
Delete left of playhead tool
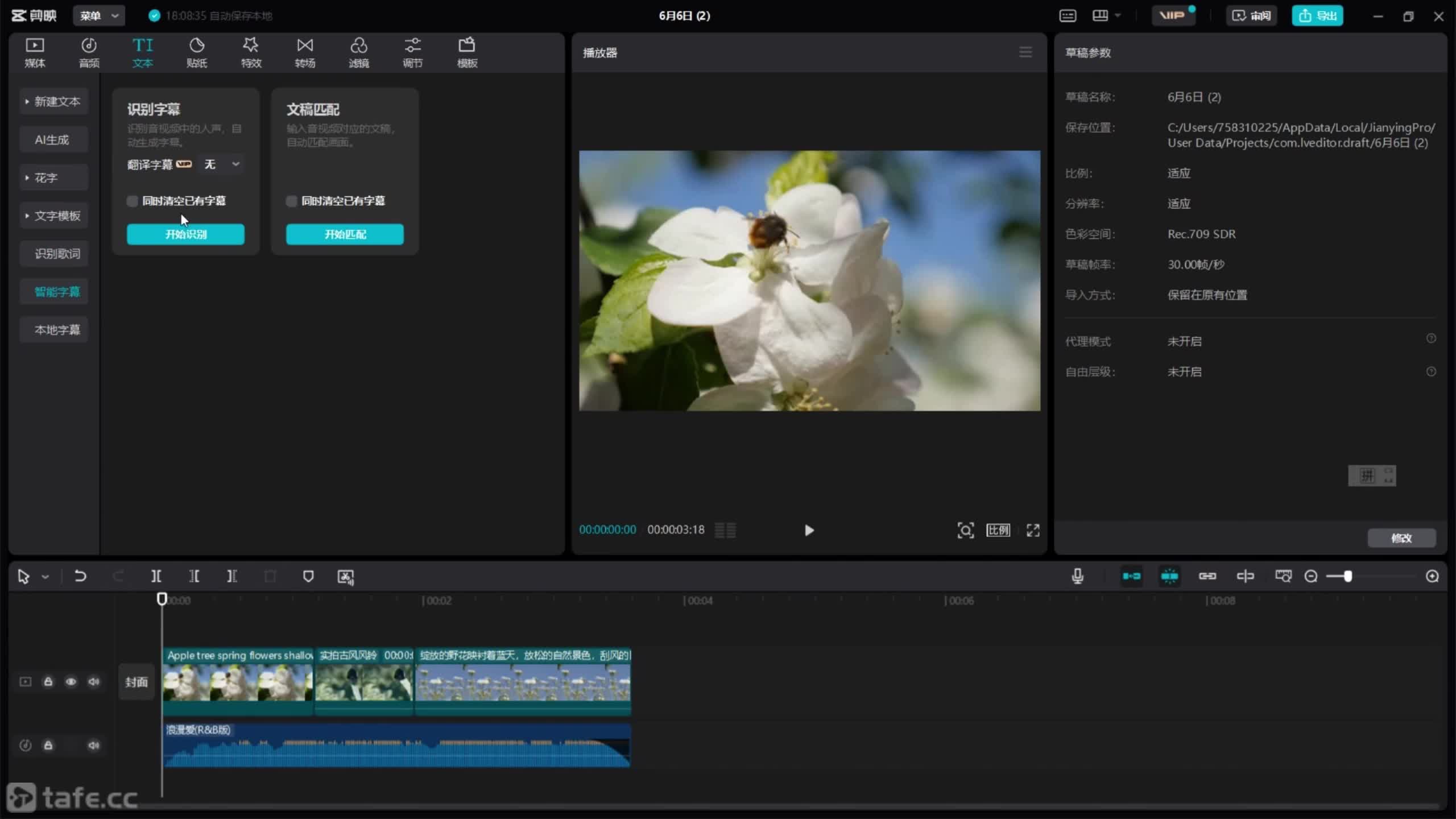click(x=194, y=576)
